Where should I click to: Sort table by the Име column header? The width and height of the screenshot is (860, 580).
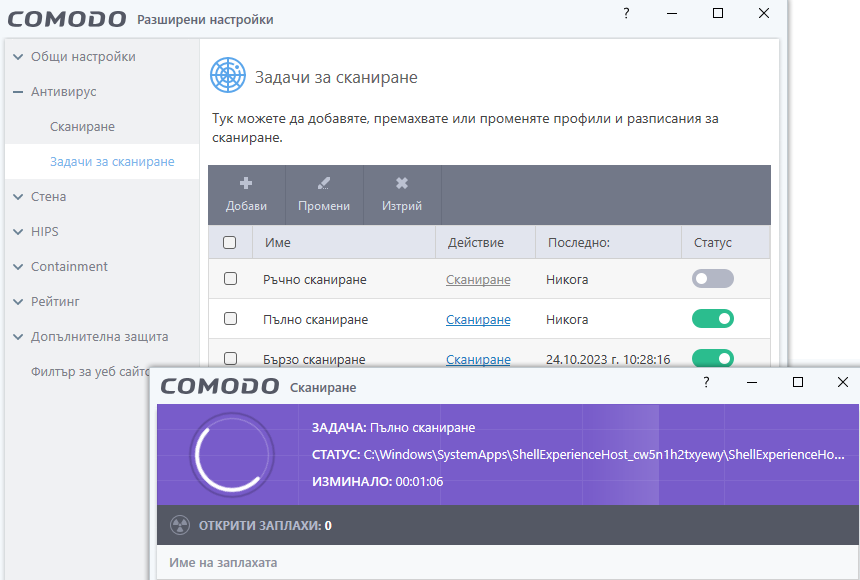point(344,243)
